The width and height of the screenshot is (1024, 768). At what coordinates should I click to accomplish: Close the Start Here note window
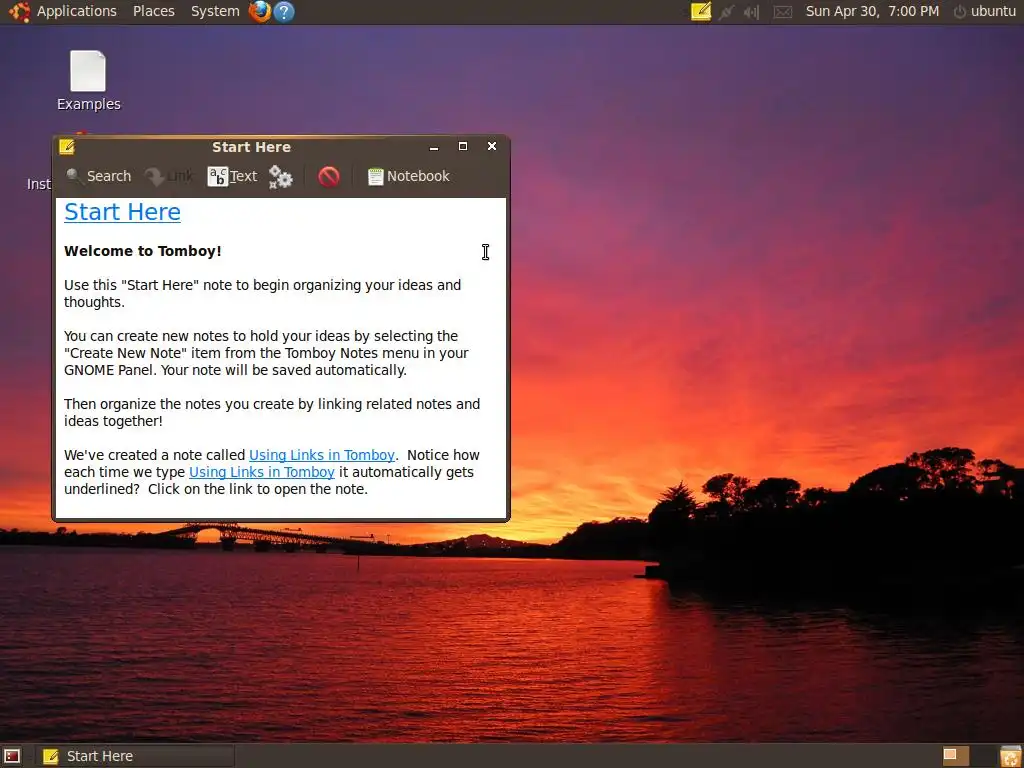coord(492,146)
